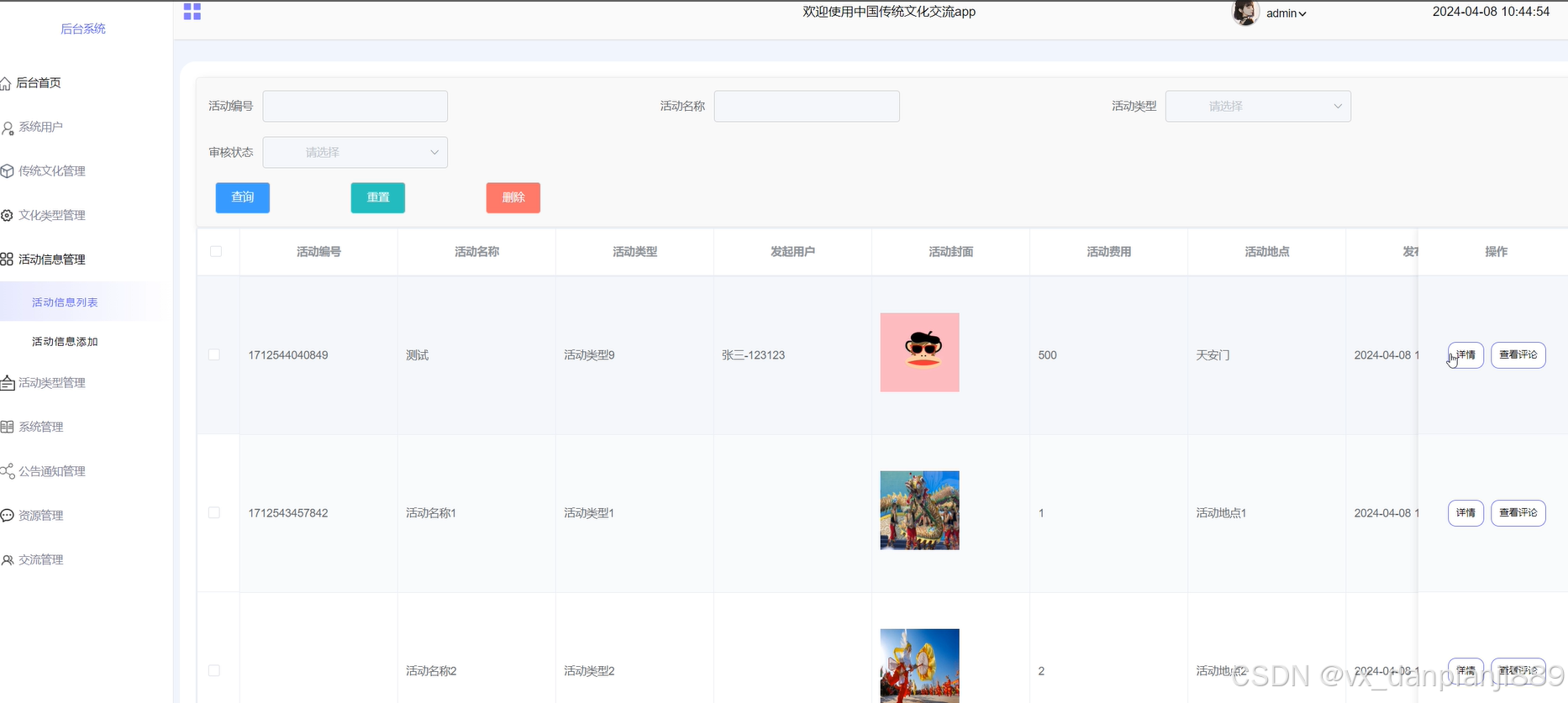
Task: Check the row for activity 1712543457842
Action: click(214, 512)
